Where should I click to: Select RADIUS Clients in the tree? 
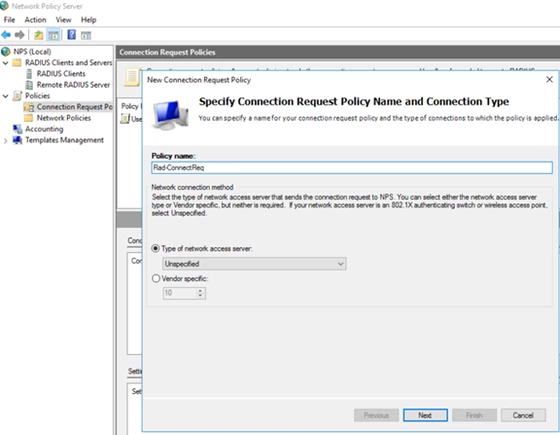point(61,74)
